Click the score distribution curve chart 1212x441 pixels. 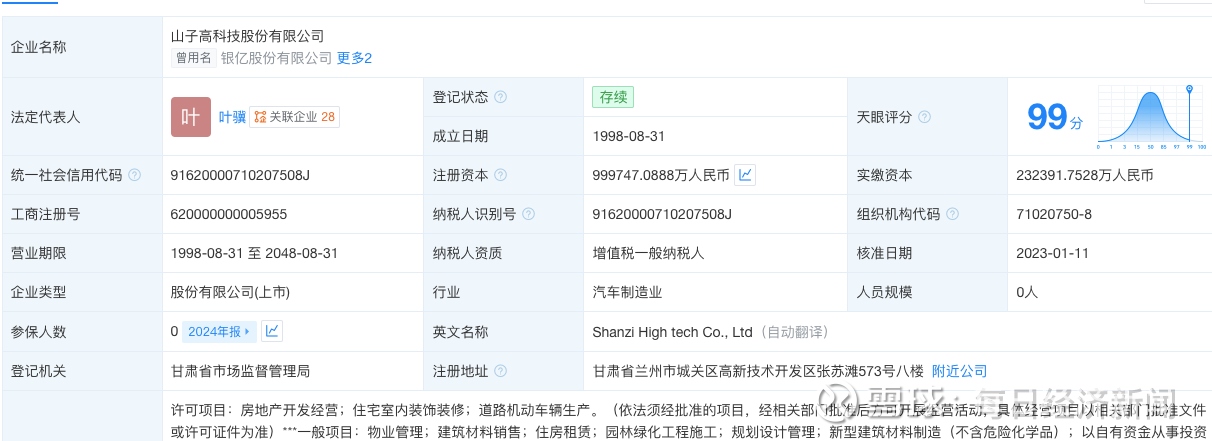(x=1152, y=117)
